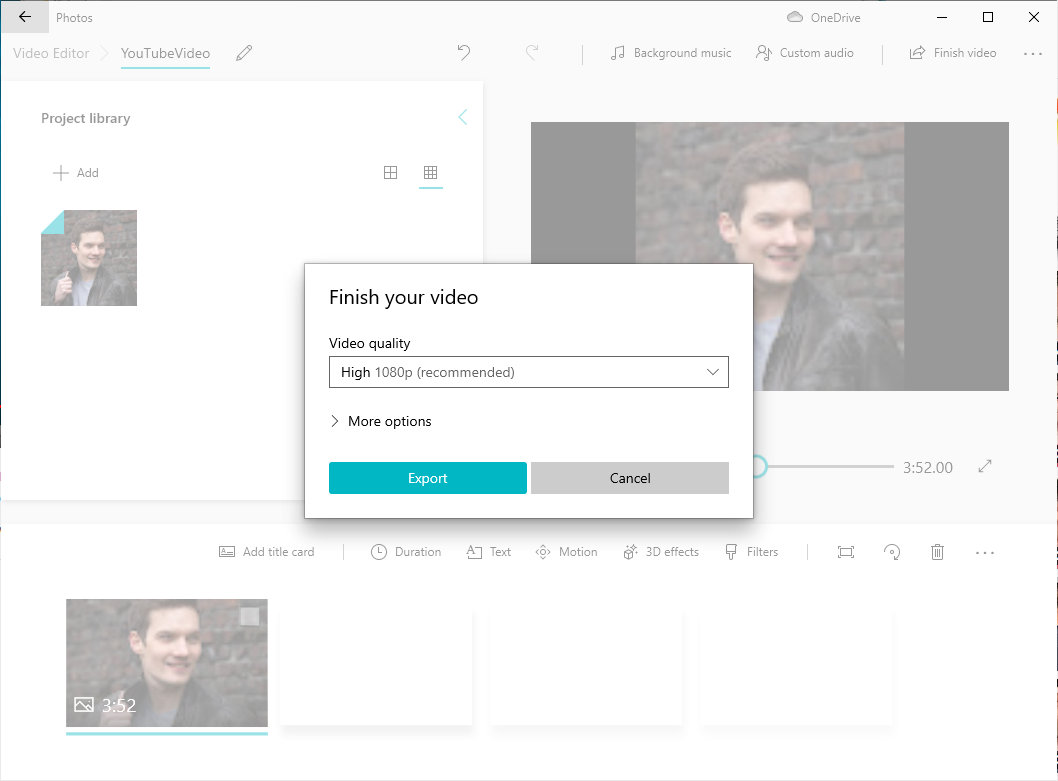Image resolution: width=1058 pixels, height=781 pixels.
Task: Cancel the Finish your video dialog
Action: (629, 478)
